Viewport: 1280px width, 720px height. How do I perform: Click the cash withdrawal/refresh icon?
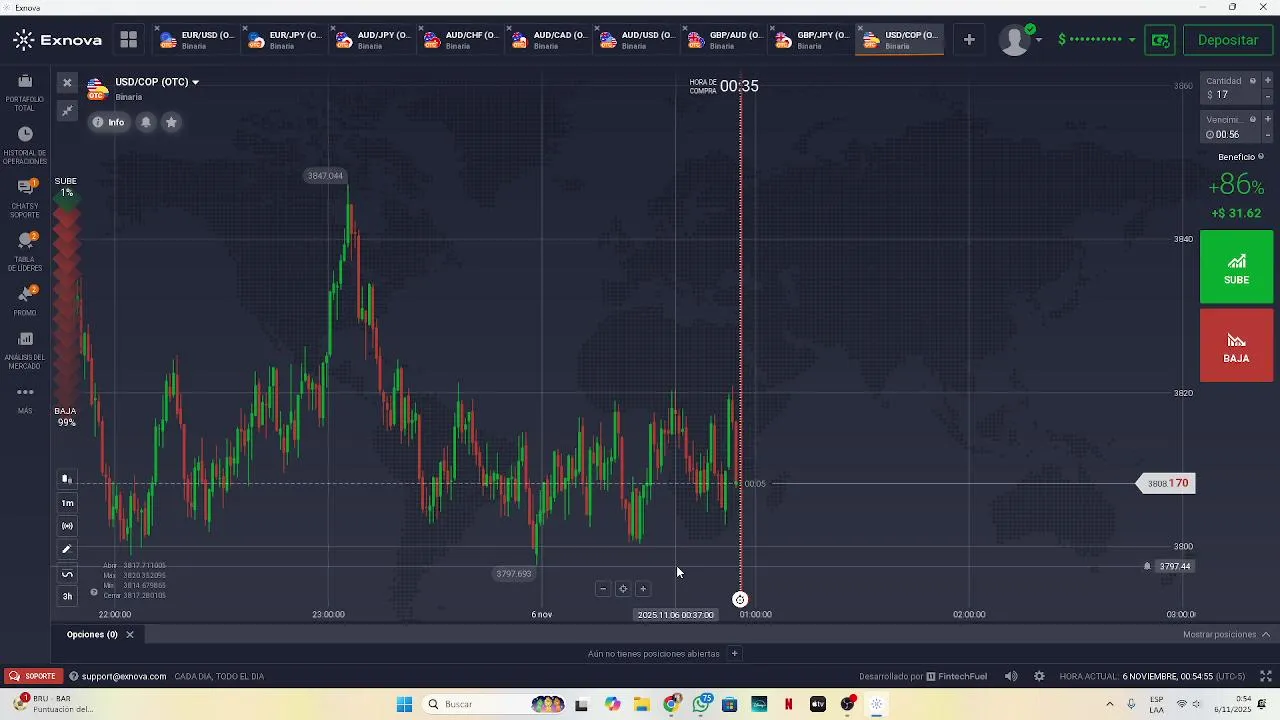pos(1160,40)
